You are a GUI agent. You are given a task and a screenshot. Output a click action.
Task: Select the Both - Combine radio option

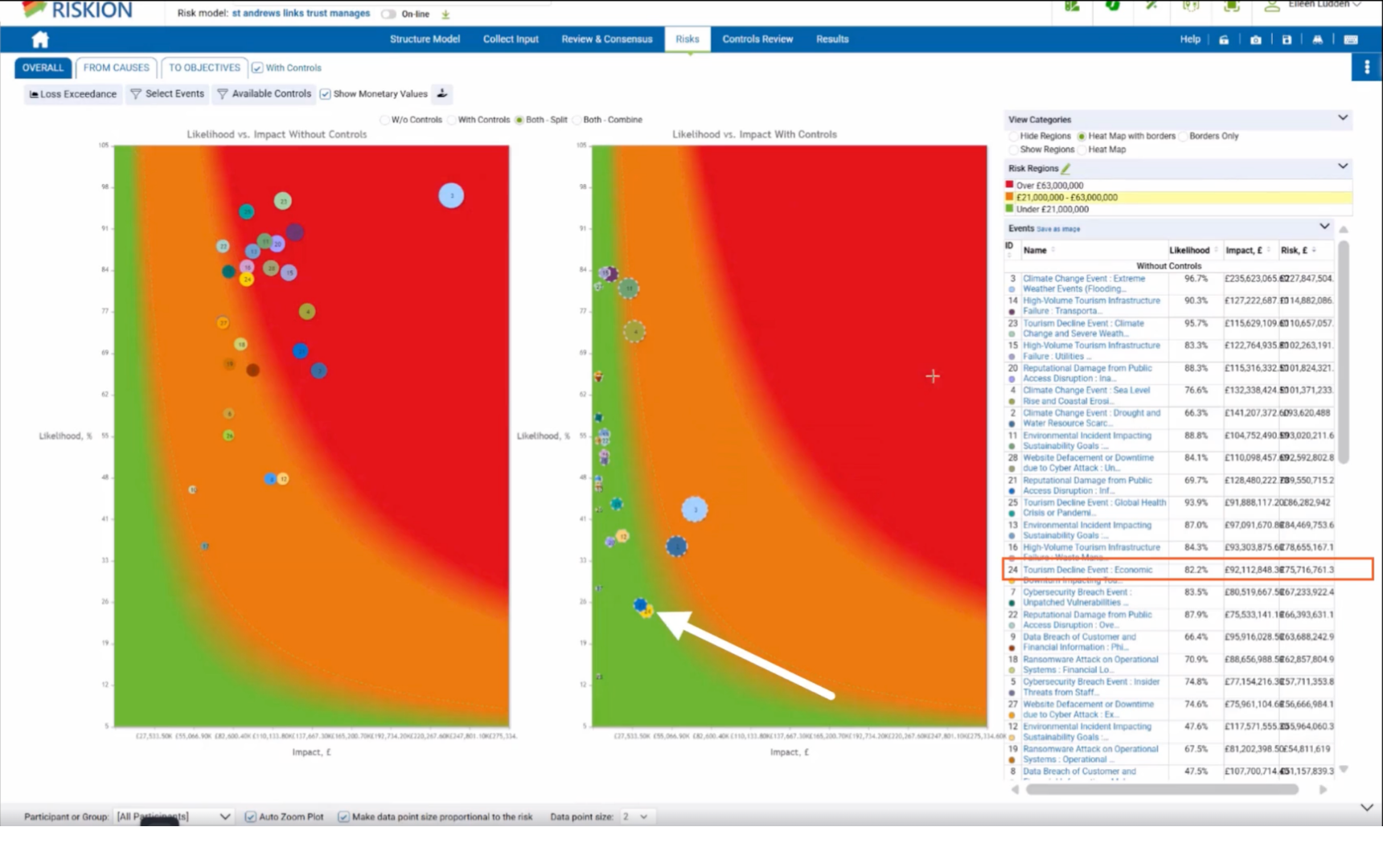tap(577, 120)
